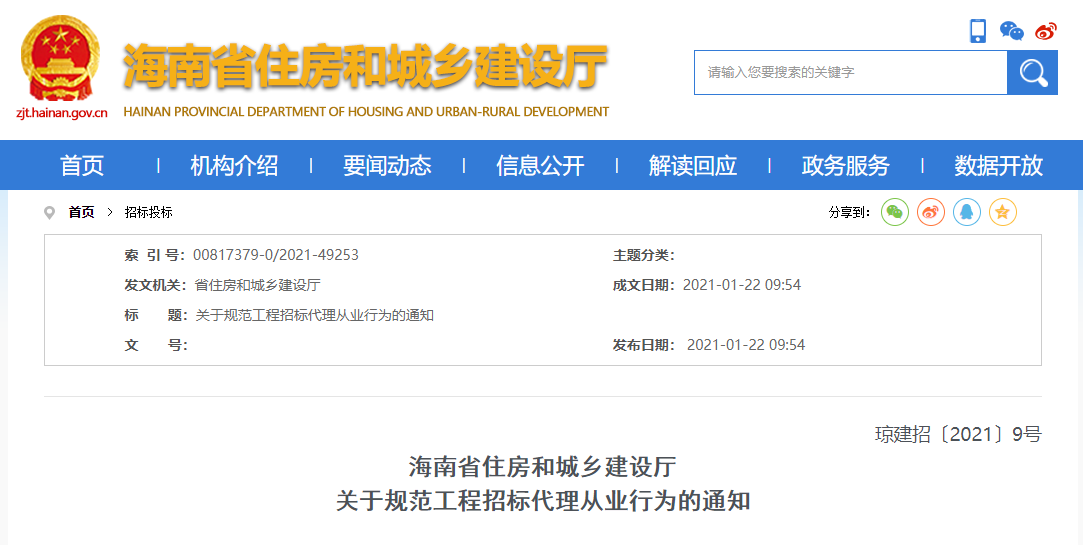Click the national emblem logo
1083x545 pixels.
(x=60, y=59)
